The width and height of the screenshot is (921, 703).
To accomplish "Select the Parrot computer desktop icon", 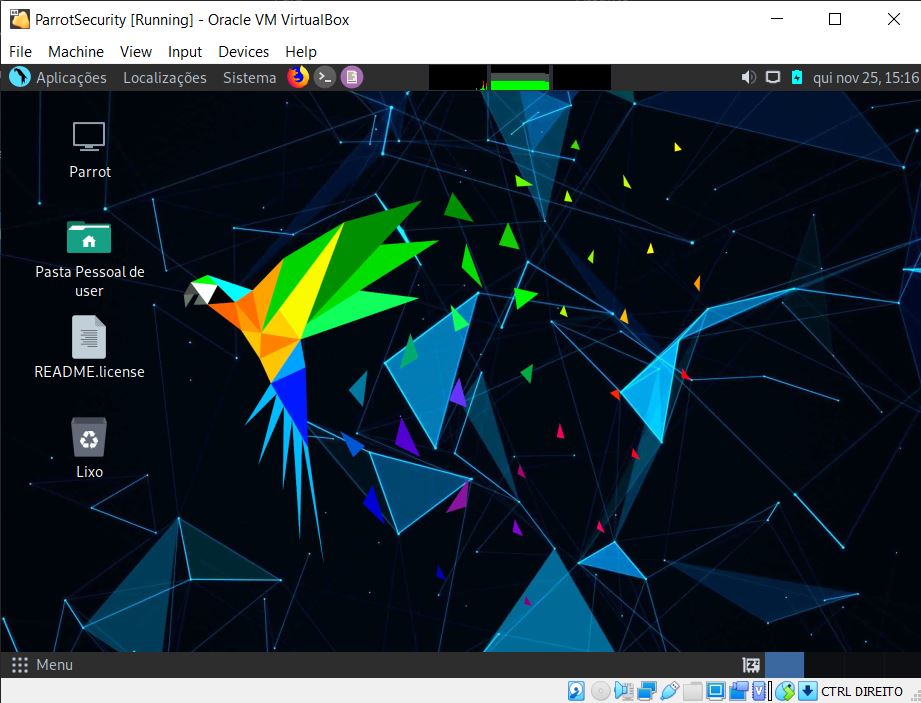I will (89, 150).
